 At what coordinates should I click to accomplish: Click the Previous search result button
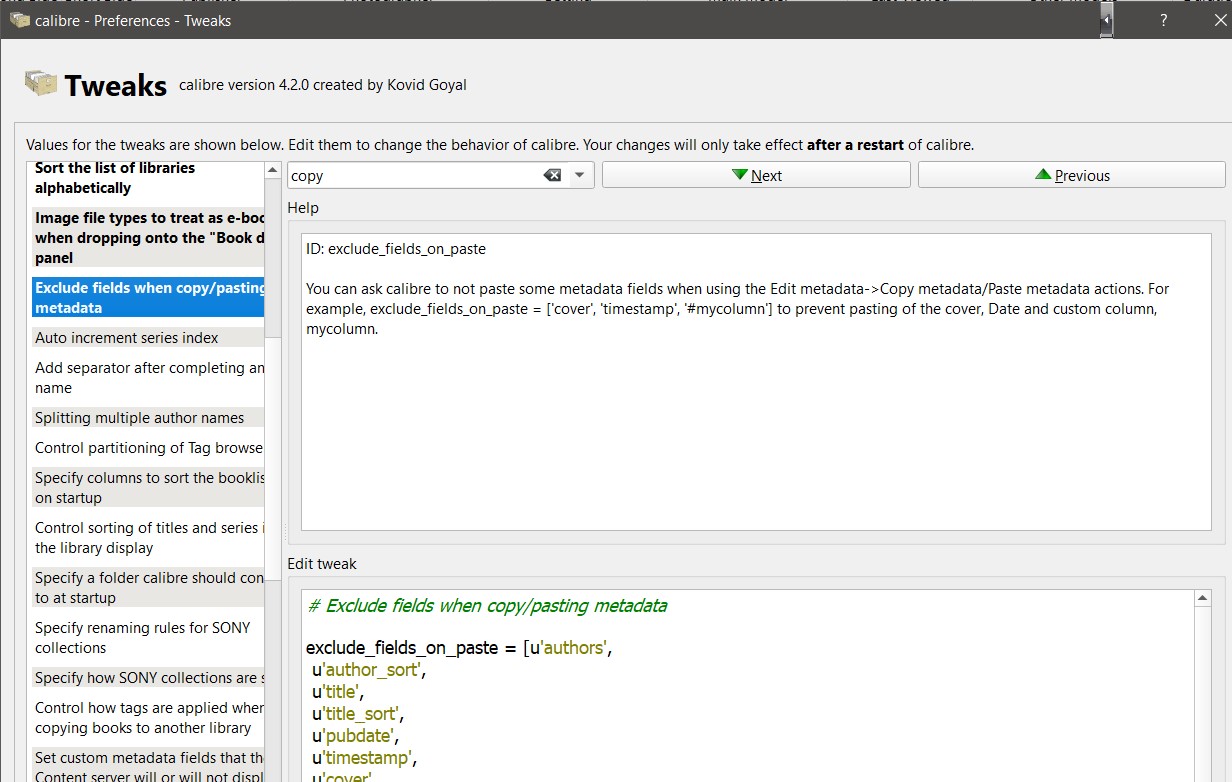[1071, 176]
